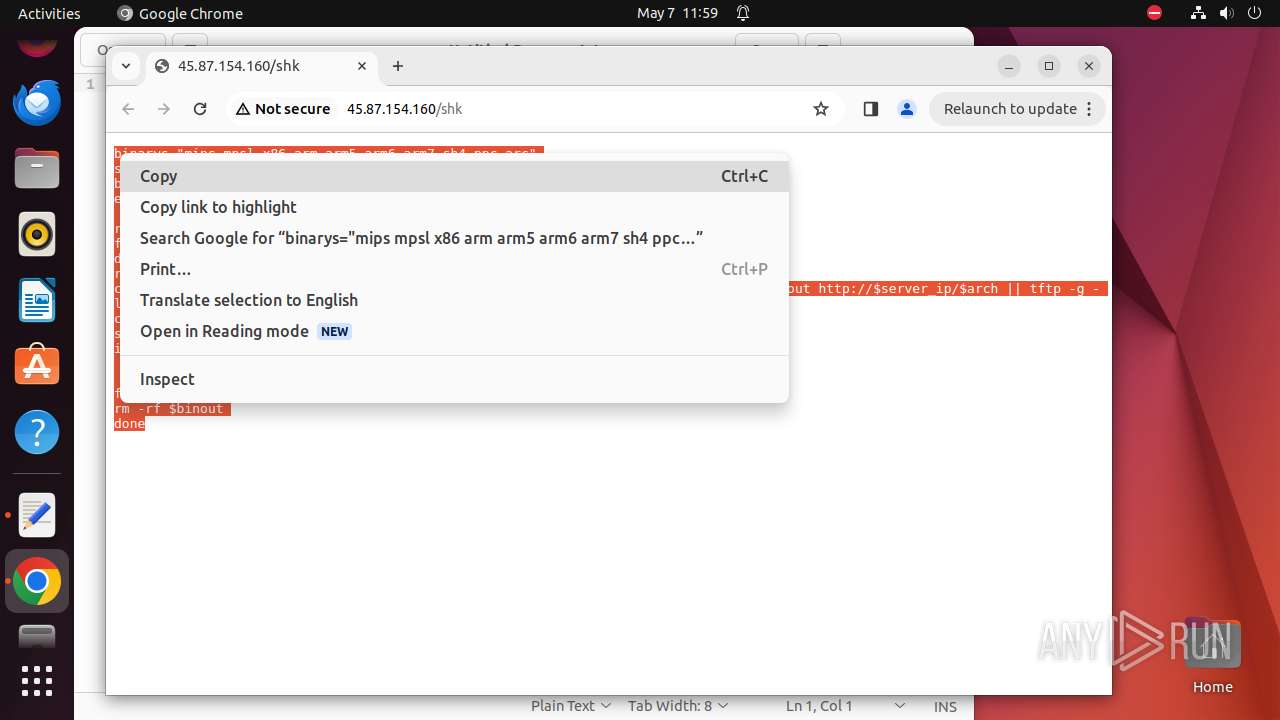Choose Search Google for selected text
Image resolution: width=1280 pixels, height=720 pixels.
pyautogui.click(x=453, y=238)
